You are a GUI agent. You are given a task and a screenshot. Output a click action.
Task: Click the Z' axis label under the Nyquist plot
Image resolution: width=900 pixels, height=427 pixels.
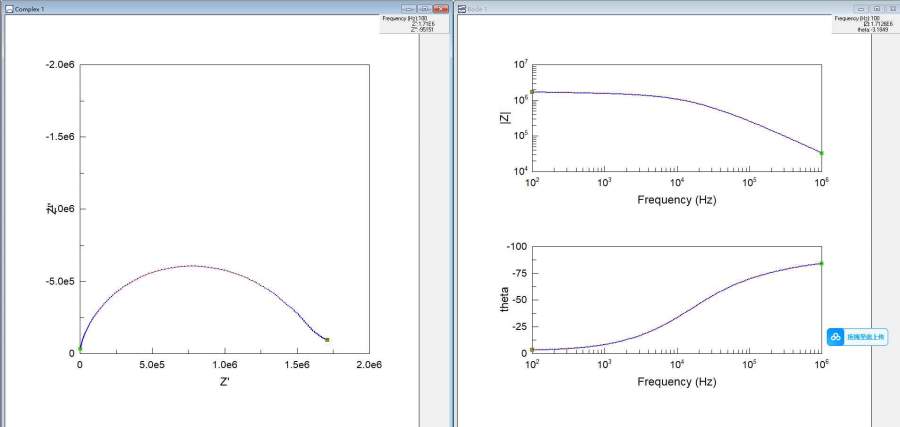click(225, 382)
